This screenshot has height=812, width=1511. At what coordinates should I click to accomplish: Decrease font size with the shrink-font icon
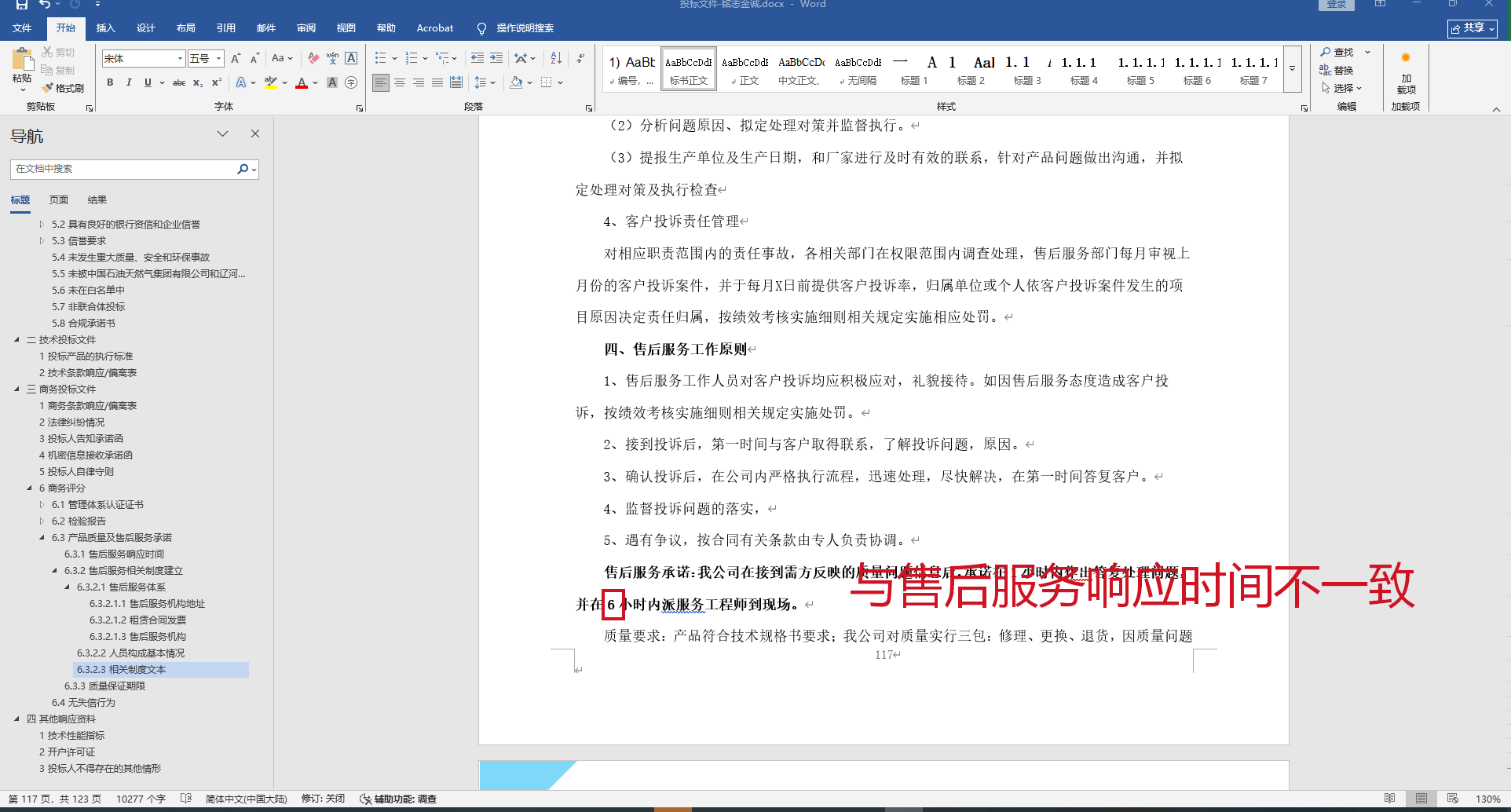tap(254, 59)
